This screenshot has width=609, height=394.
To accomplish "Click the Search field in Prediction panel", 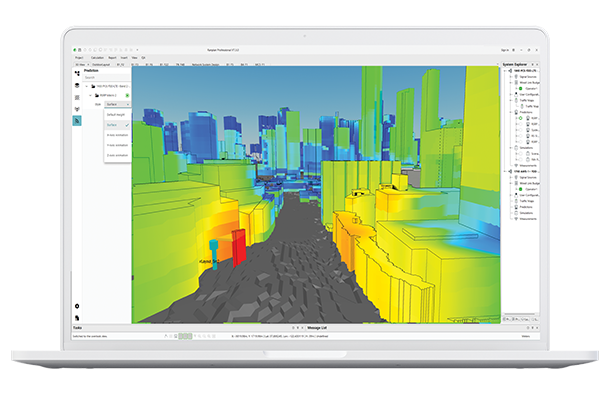I will [107, 77].
